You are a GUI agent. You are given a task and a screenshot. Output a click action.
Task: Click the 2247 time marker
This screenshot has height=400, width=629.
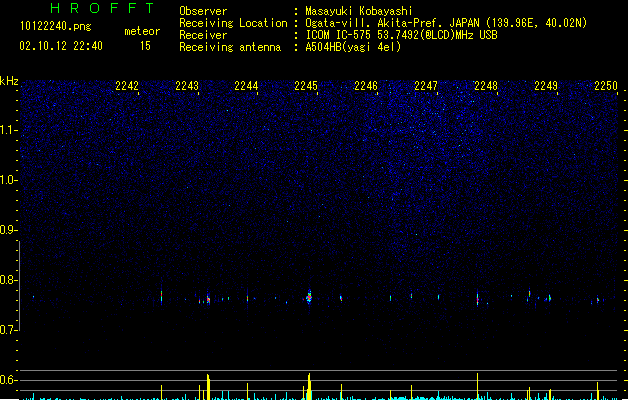[426, 86]
